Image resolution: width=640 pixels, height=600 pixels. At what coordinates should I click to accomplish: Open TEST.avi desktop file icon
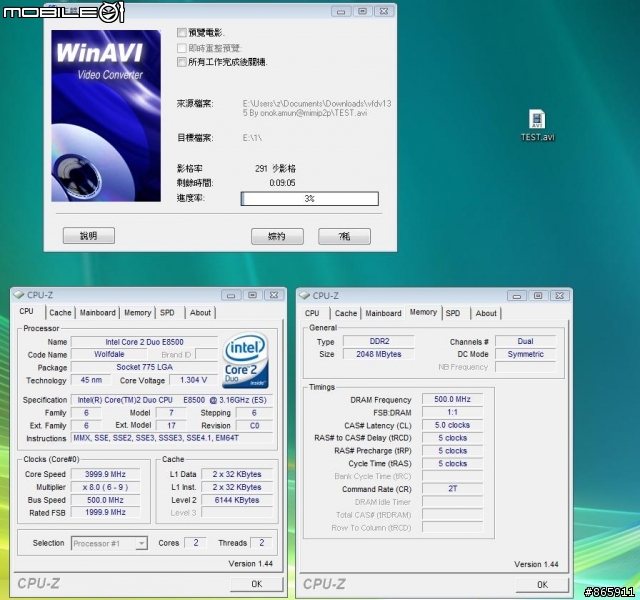coord(537,125)
